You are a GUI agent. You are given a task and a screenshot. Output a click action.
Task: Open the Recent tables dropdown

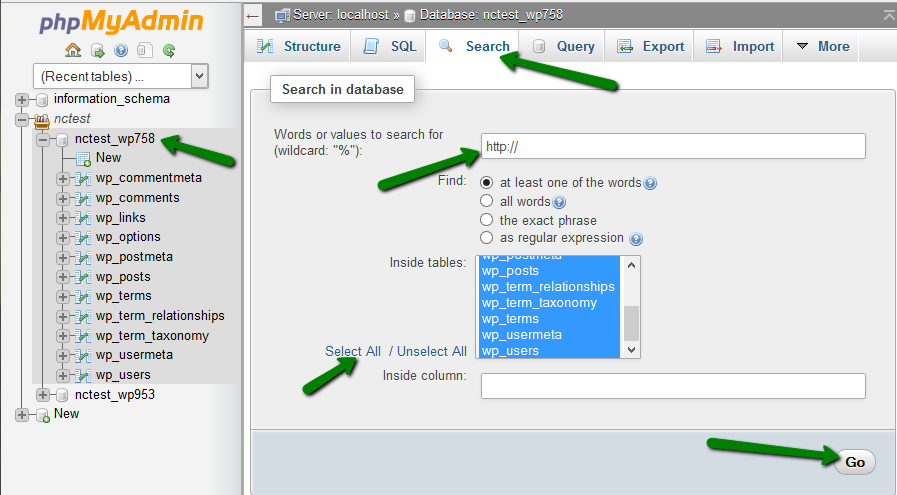pyautogui.click(x=121, y=76)
